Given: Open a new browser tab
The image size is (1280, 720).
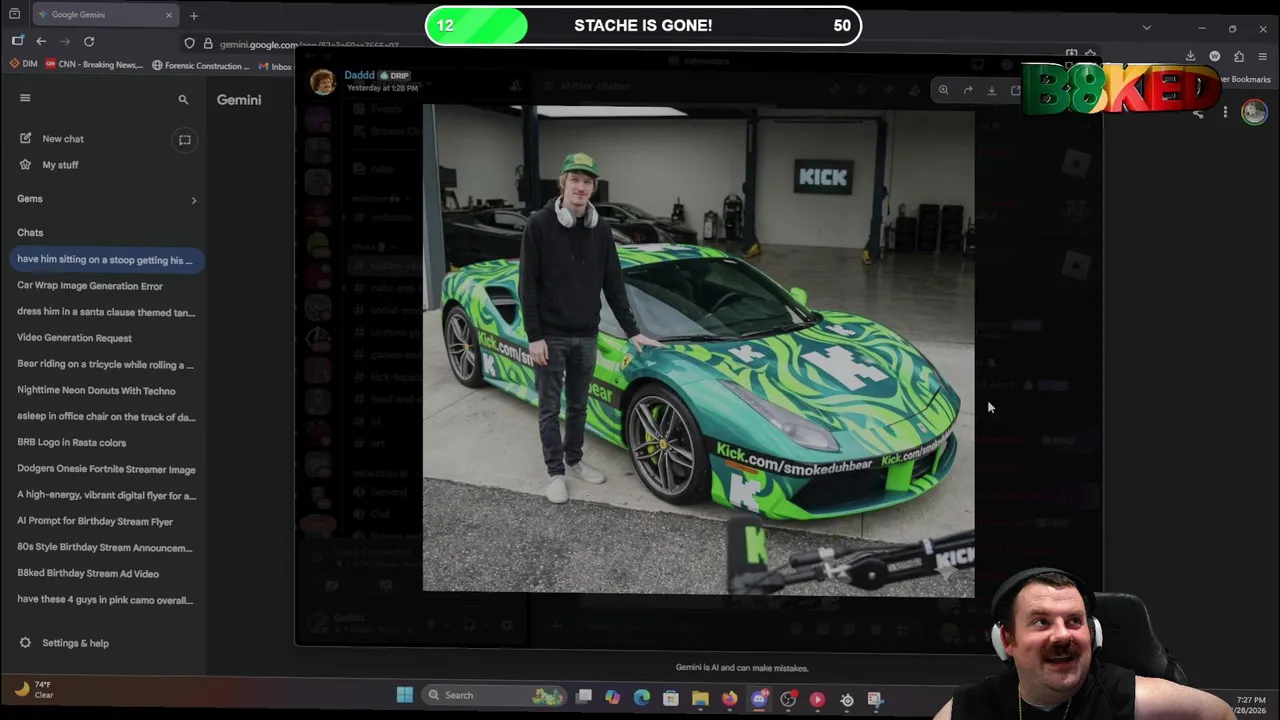Looking at the screenshot, I should pos(194,15).
